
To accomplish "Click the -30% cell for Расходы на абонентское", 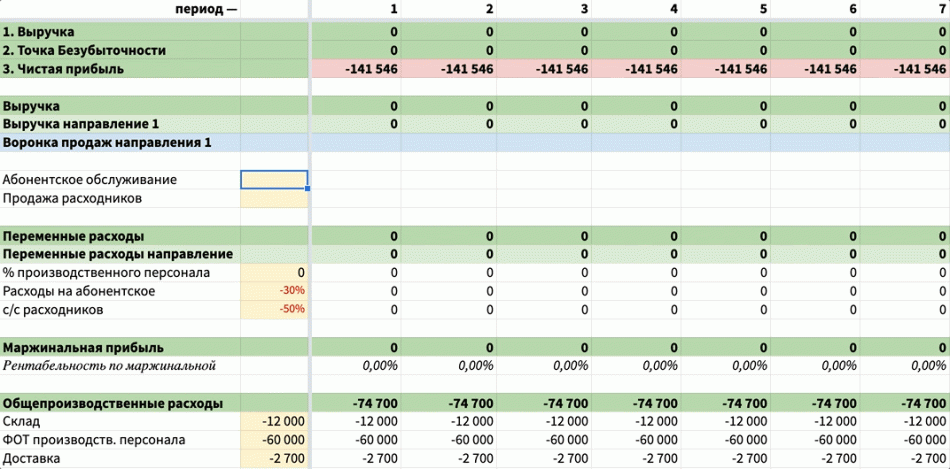I will pos(274,291).
